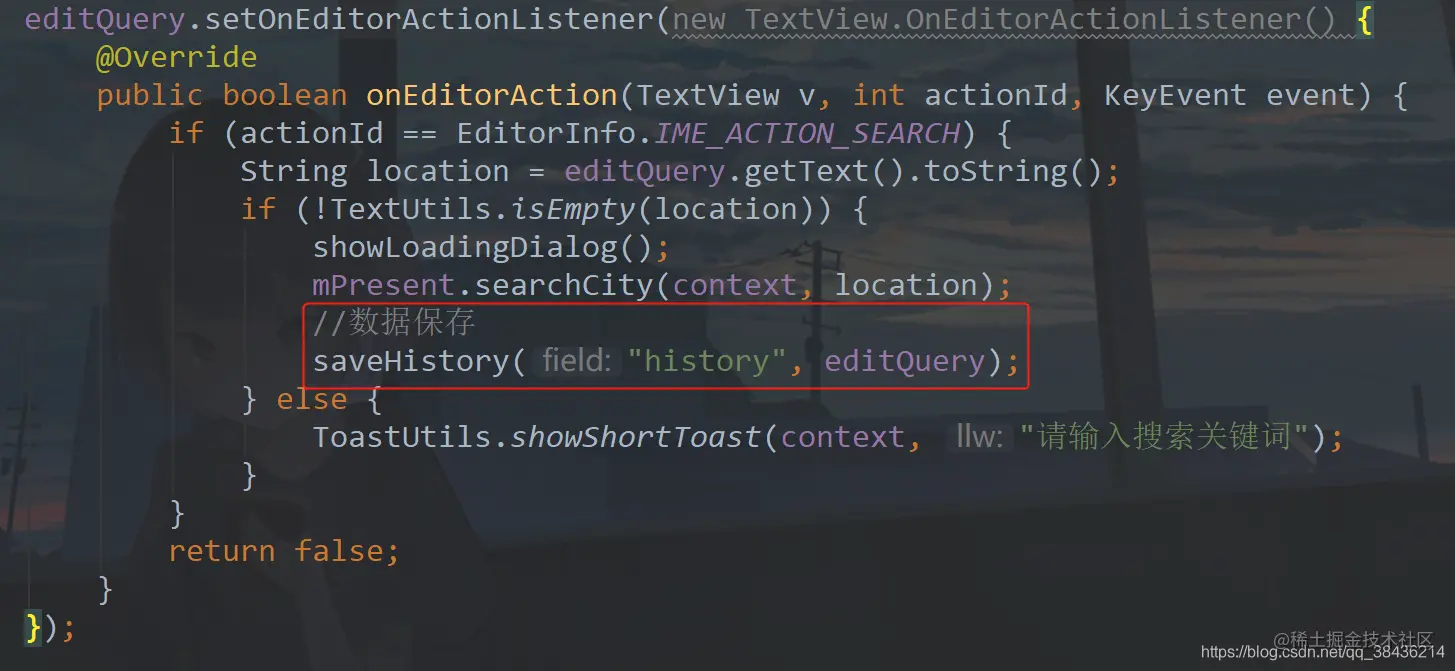Click the 'ToastUtils' class name
Viewport: 1455px width, 671px height.
[402, 437]
